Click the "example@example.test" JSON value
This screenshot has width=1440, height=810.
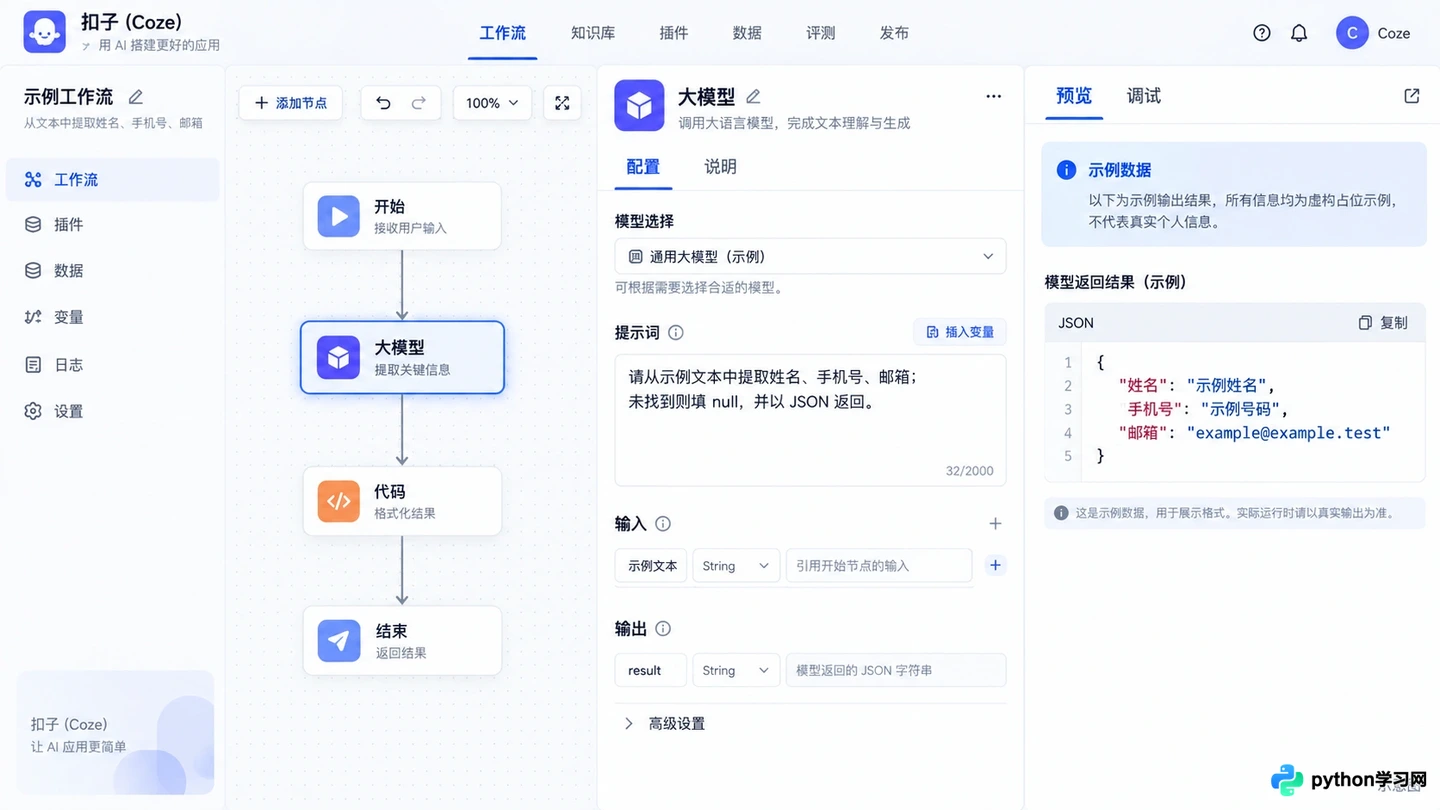pyautogui.click(x=1288, y=432)
